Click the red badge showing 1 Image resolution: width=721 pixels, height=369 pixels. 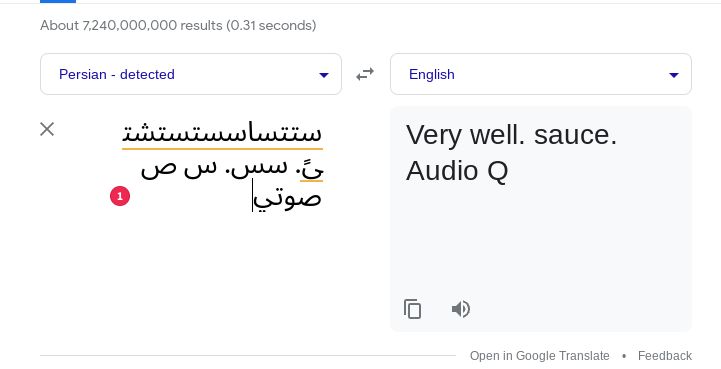[x=120, y=196]
